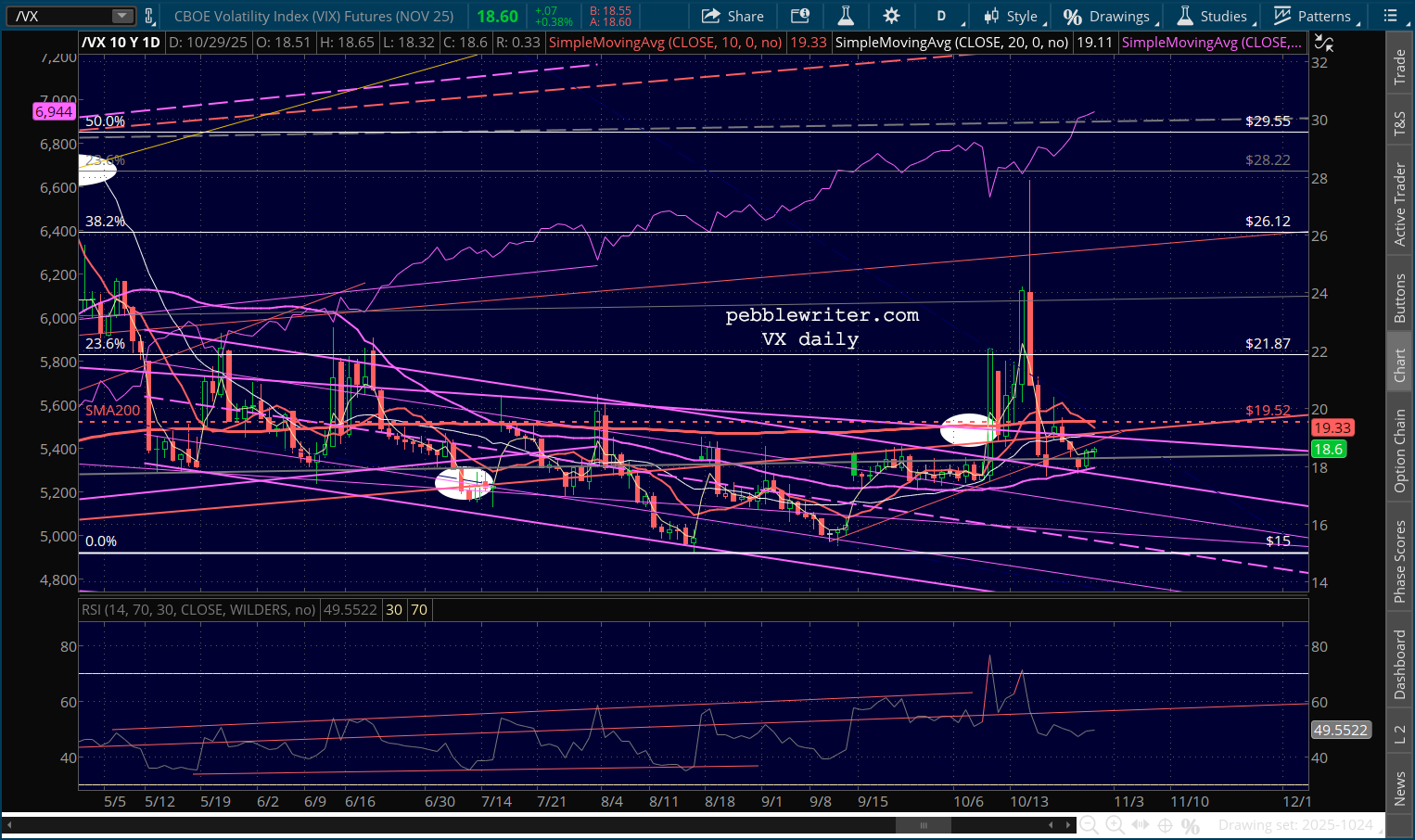Click the pebblewriter.com VX daily text
The width and height of the screenshot is (1415, 840).
click(822, 326)
